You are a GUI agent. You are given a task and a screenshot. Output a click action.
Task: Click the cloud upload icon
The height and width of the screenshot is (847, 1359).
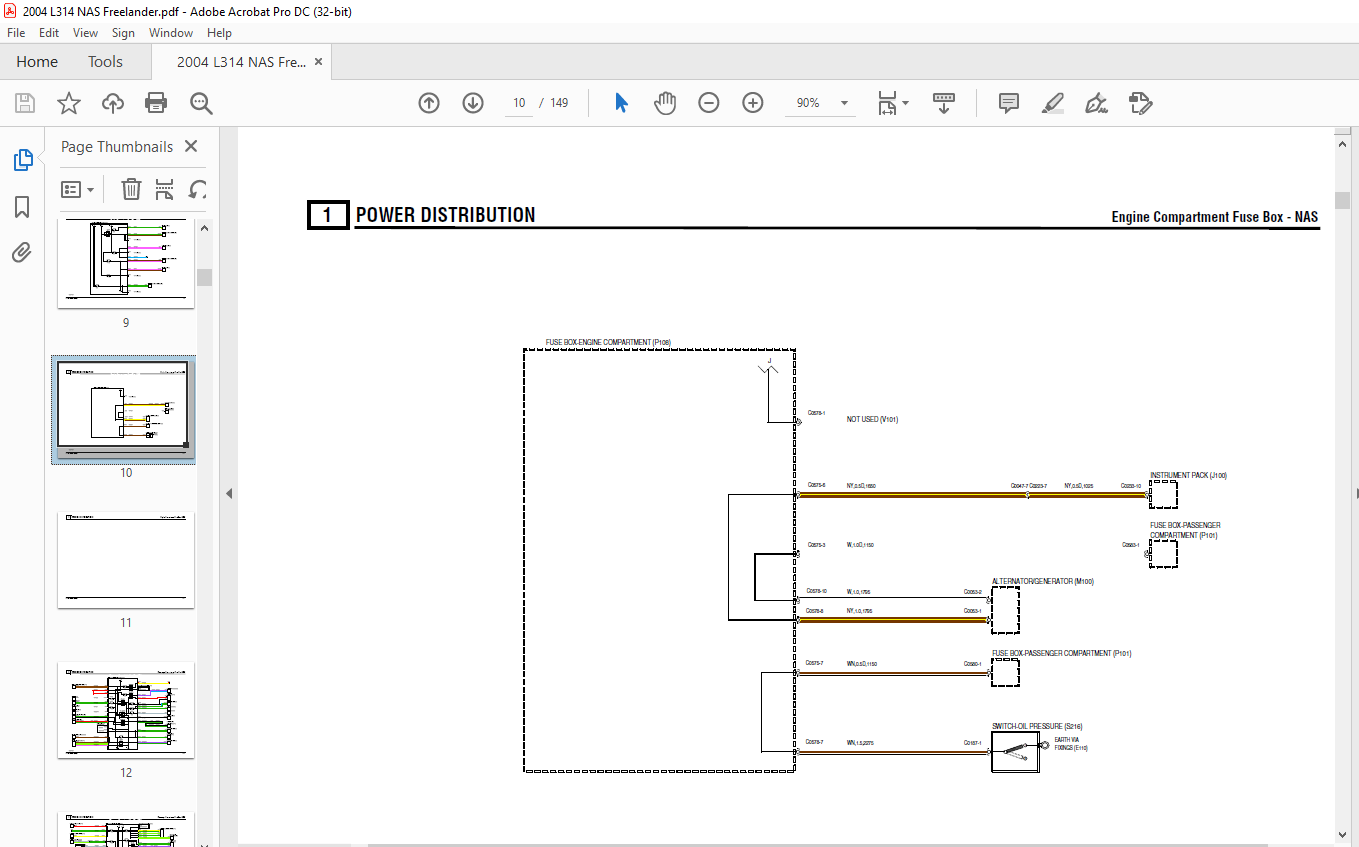[x=113, y=103]
